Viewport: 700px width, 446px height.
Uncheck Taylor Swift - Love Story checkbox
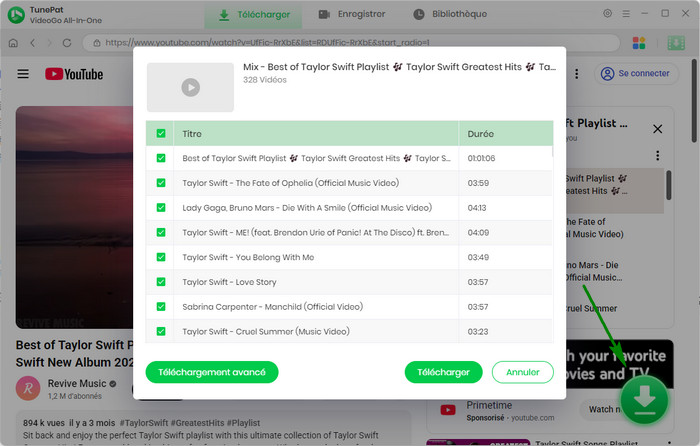tap(160, 282)
